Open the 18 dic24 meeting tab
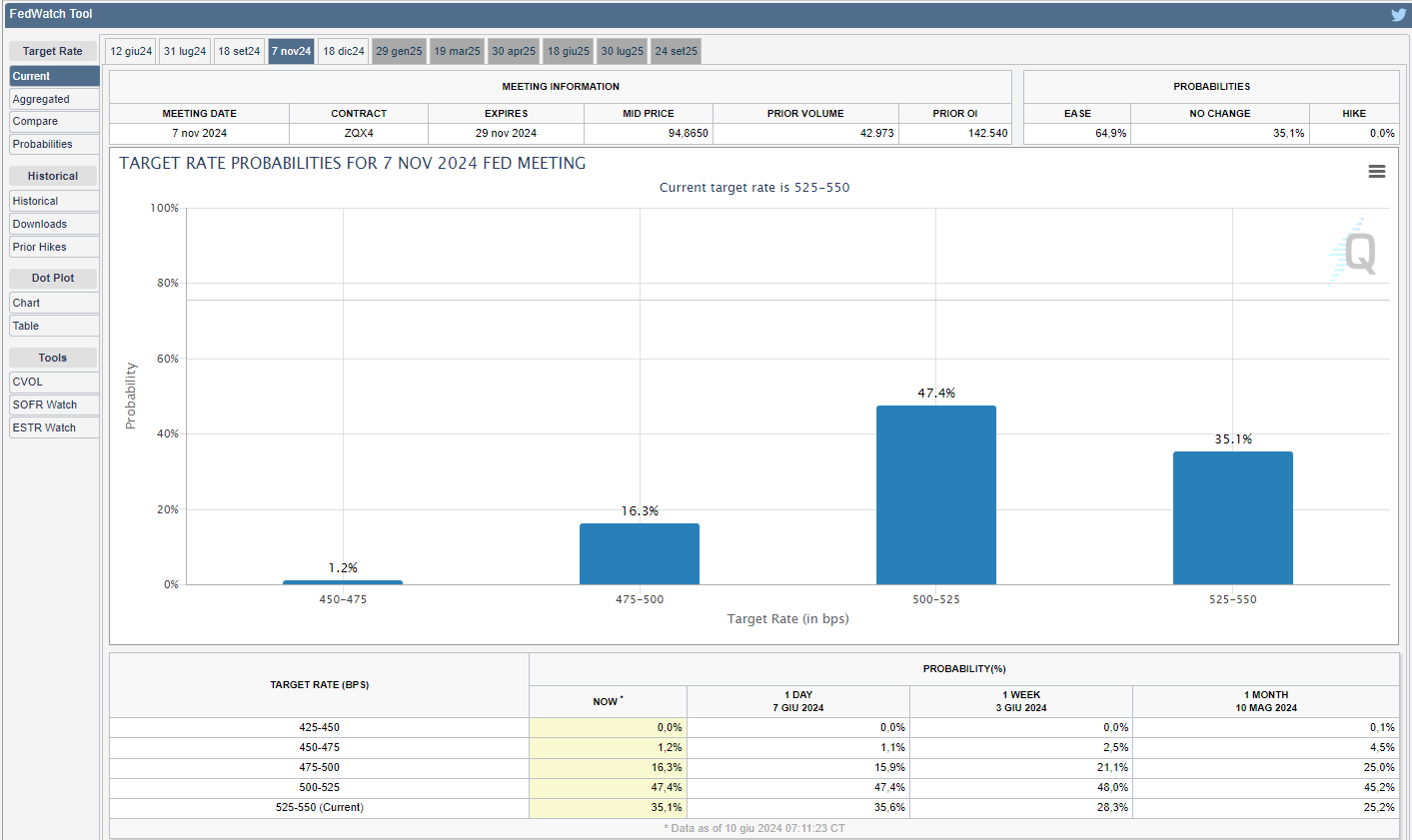Viewport: 1412px width, 840px height. pos(344,51)
